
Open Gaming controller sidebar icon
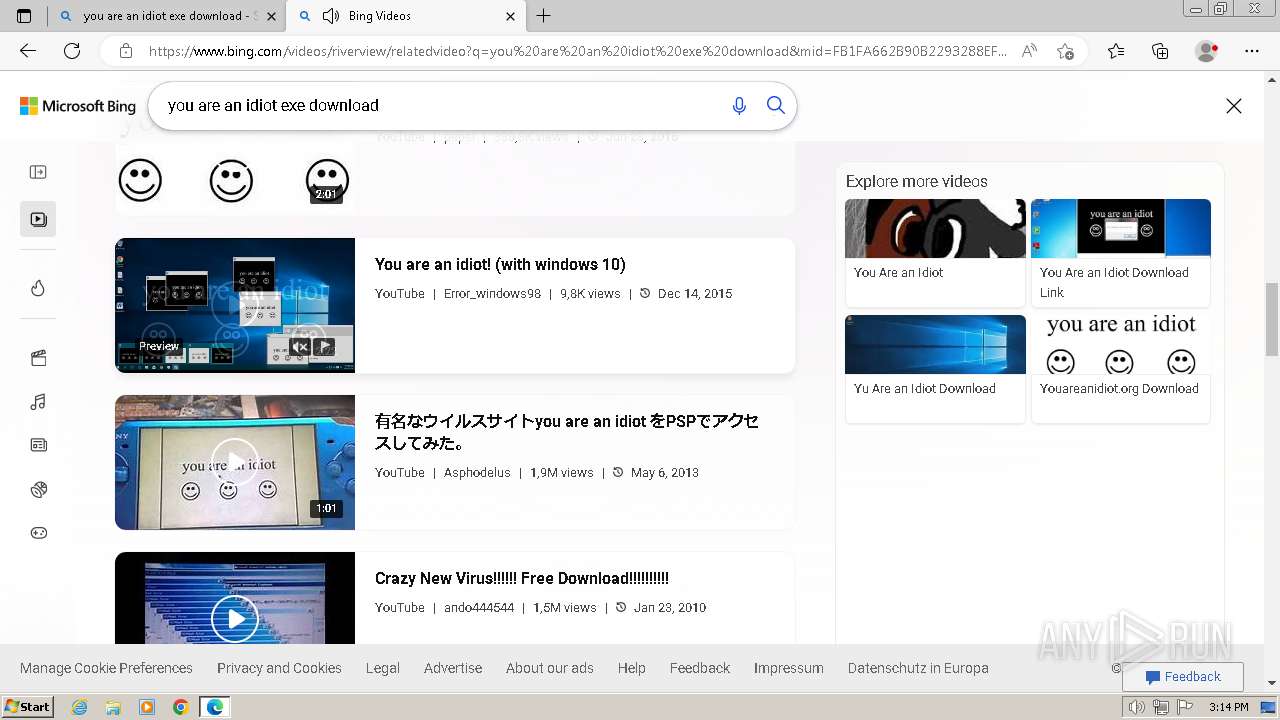38,533
